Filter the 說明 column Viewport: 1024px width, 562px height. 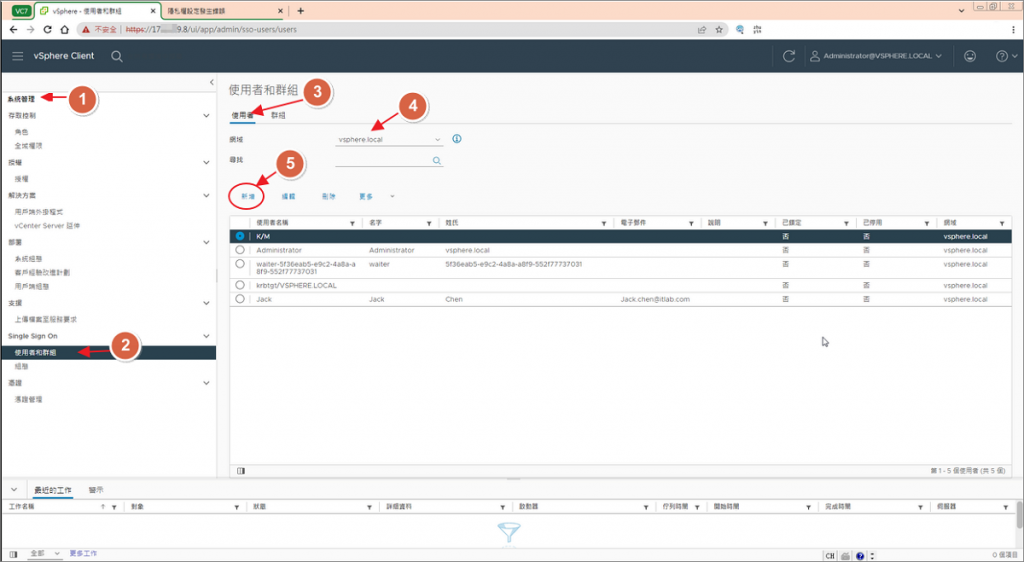pyautogui.click(x=765, y=223)
